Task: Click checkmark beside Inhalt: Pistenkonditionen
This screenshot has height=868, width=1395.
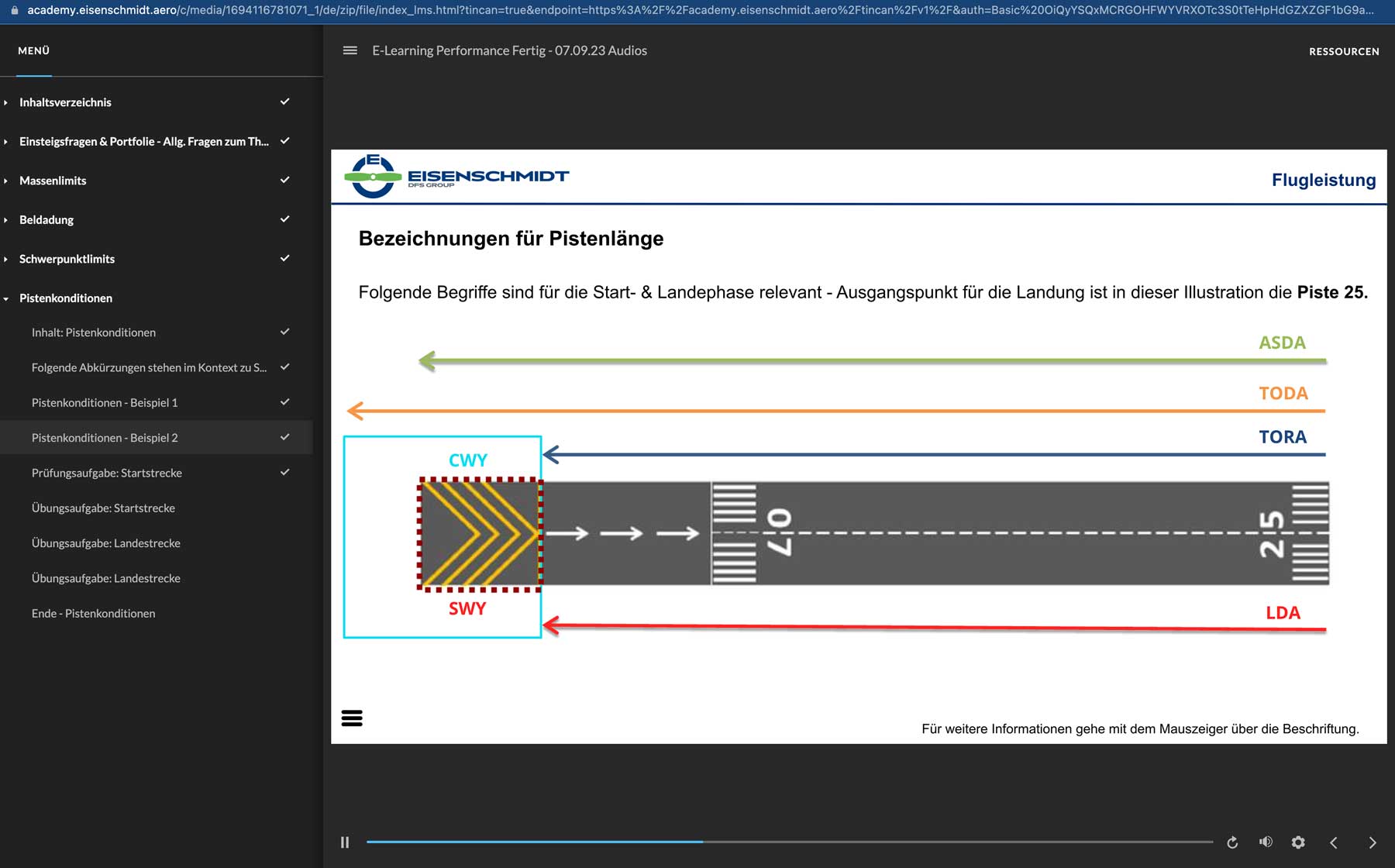Action: pyautogui.click(x=284, y=332)
